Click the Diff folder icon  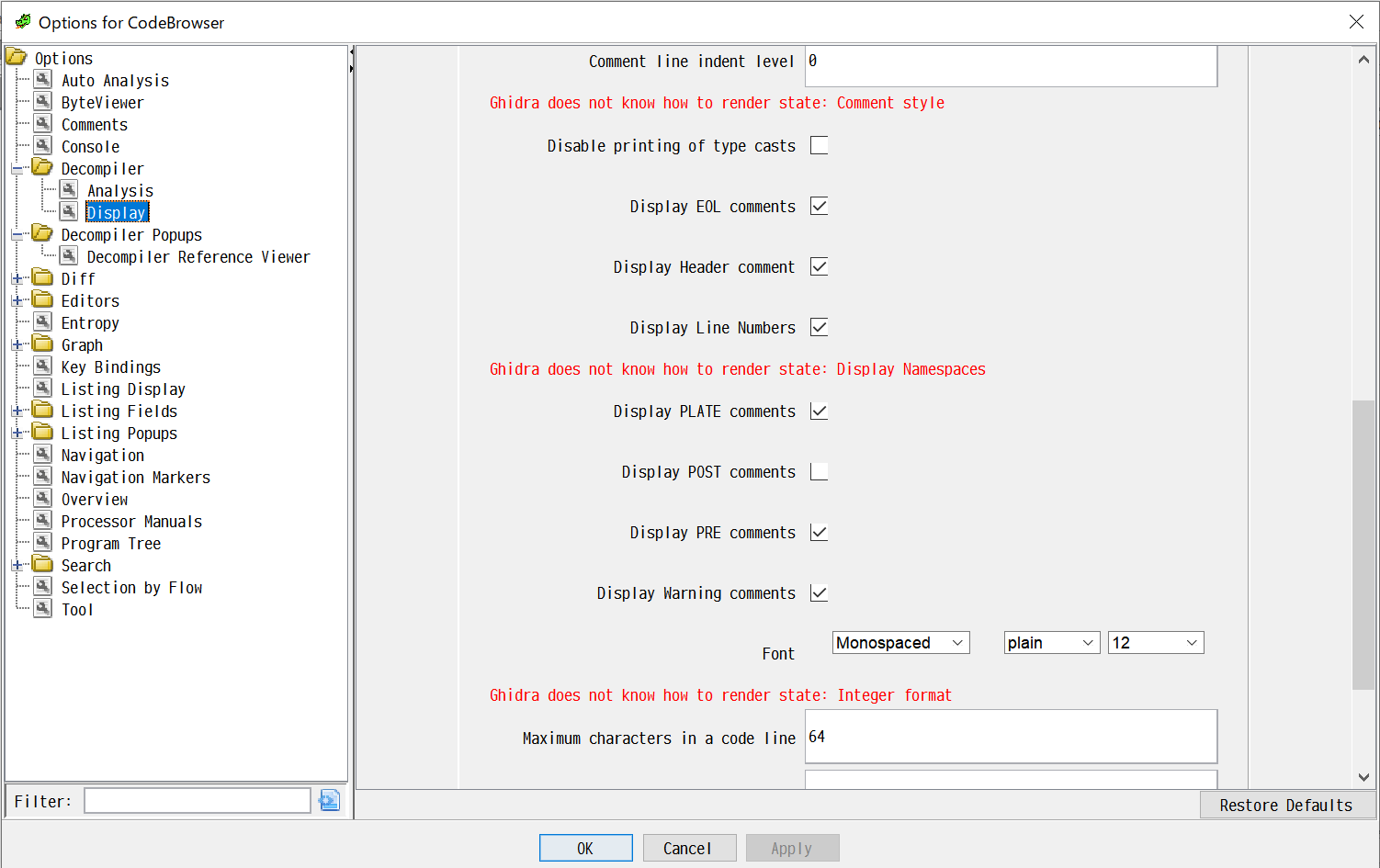42,277
